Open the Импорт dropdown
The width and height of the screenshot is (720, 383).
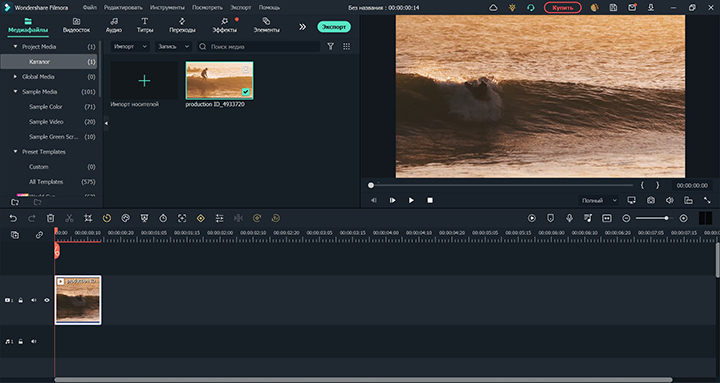(130, 46)
